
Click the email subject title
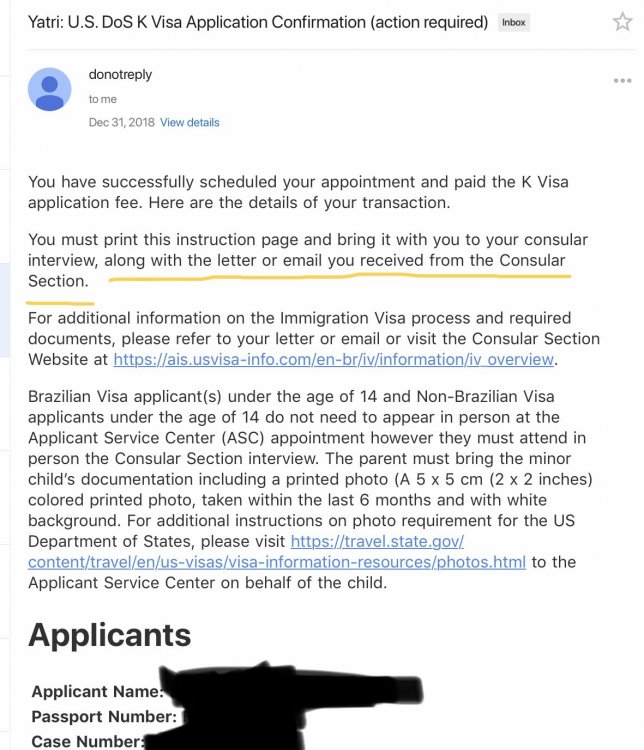[x=258, y=22]
